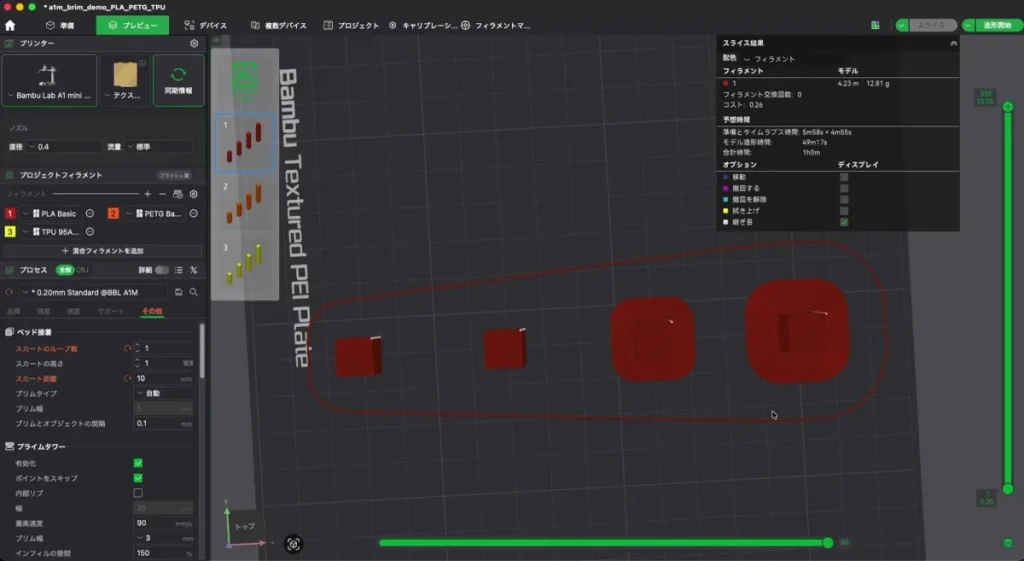The width and height of the screenshot is (1024, 561).
Task: Open the compare presets icon
Action: click(193, 270)
